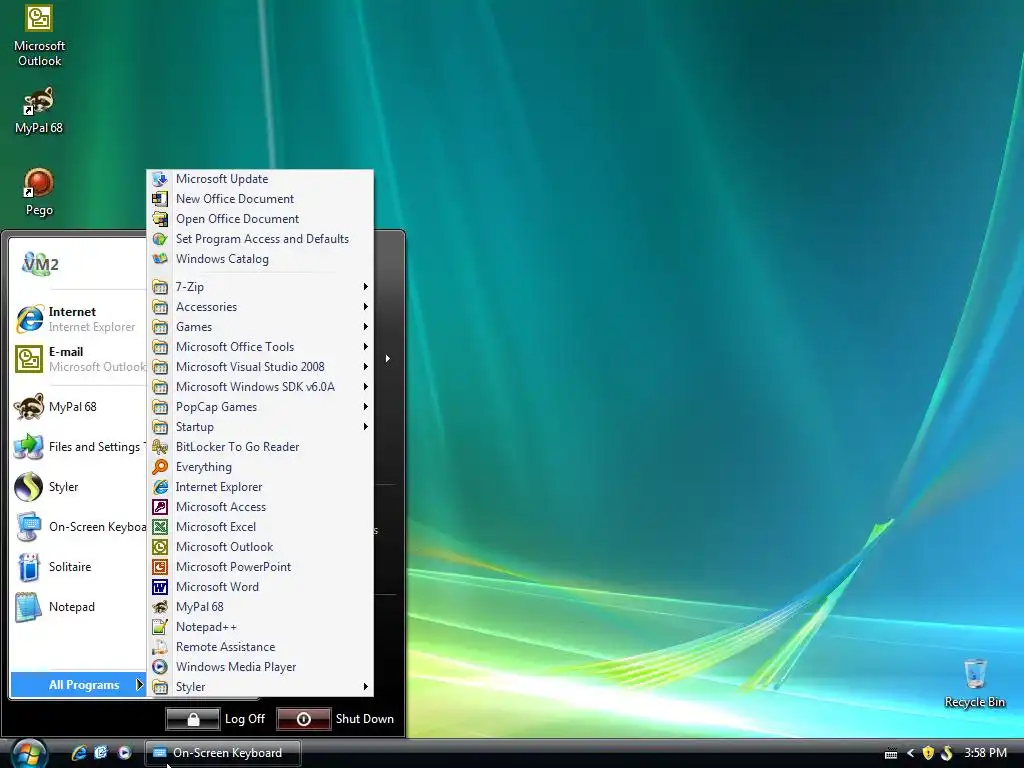The height and width of the screenshot is (768, 1024).
Task: Open Recycle Bin on desktop
Action: tap(974, 684)
